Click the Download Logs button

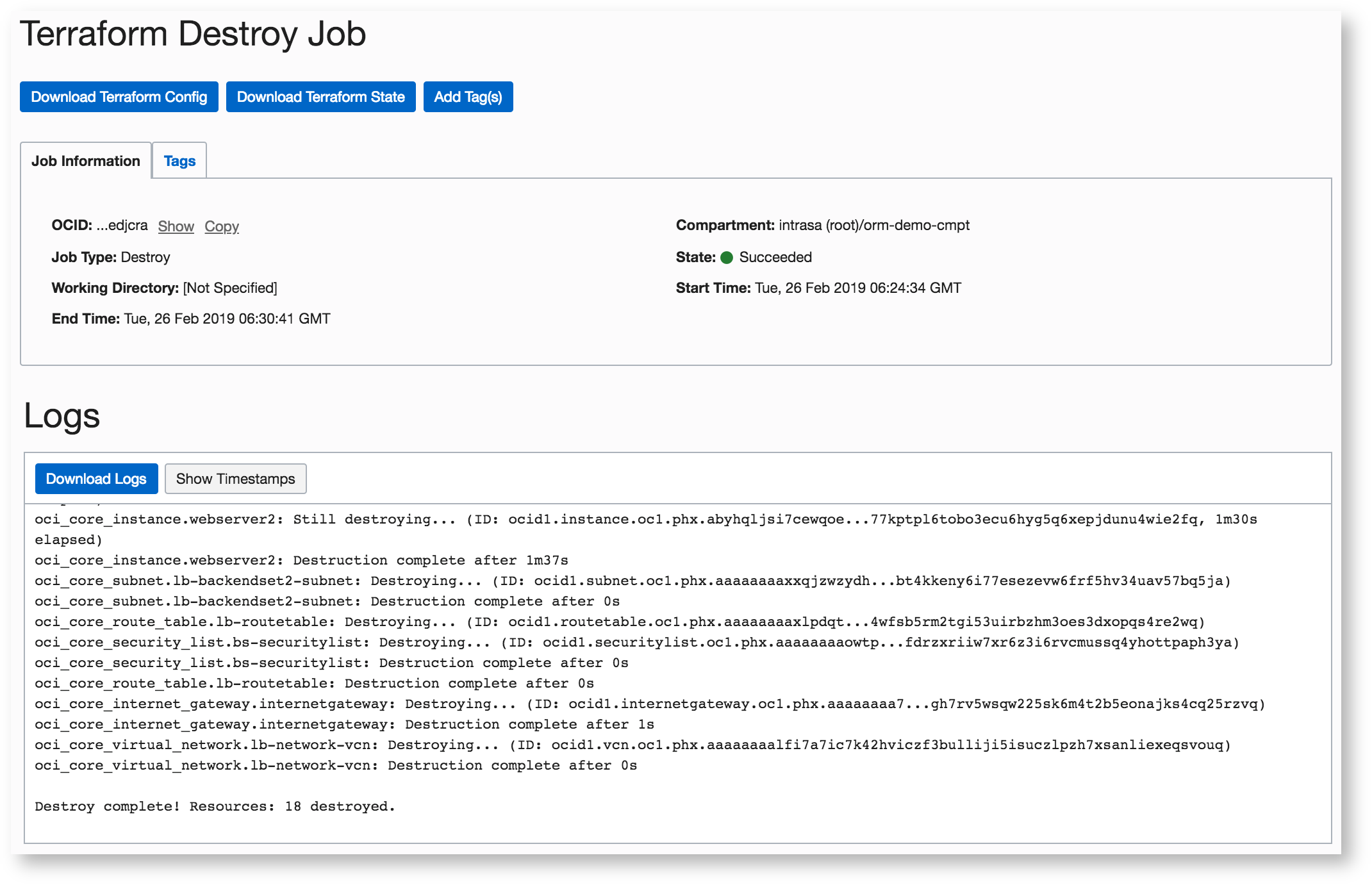coord(96,479)
